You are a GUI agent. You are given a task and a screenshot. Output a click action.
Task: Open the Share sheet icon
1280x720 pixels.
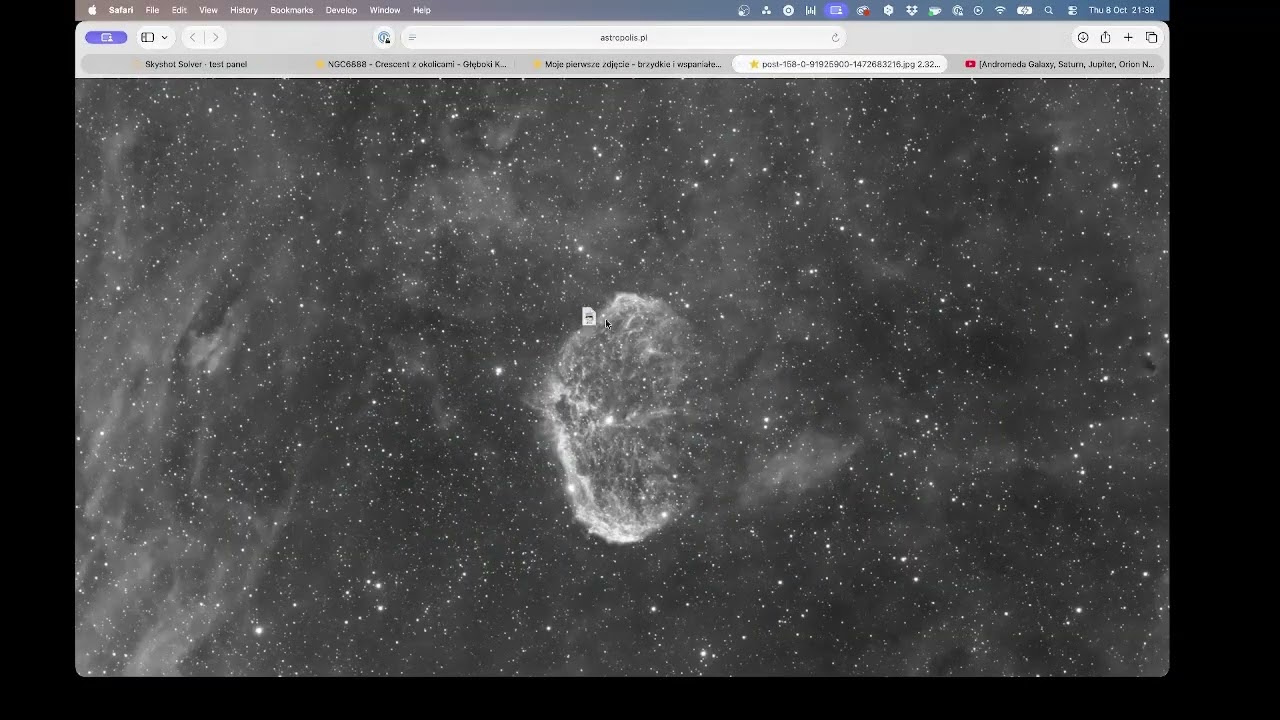[x=1105, y=37]
